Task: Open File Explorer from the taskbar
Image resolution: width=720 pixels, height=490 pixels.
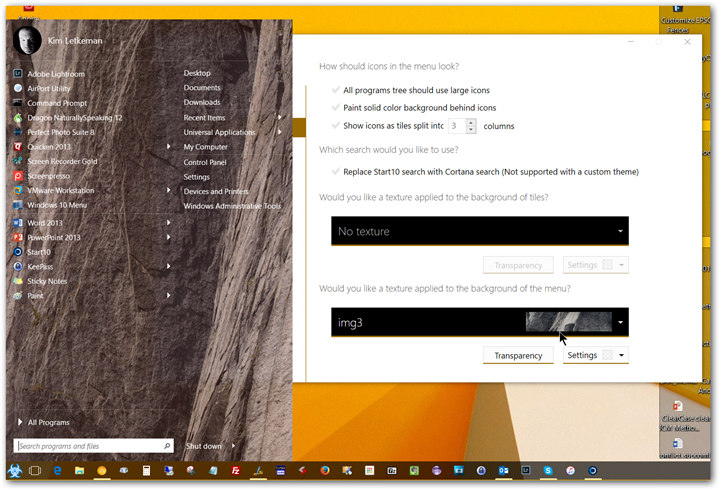Action: pyautogui.click(x=79, y=471)
